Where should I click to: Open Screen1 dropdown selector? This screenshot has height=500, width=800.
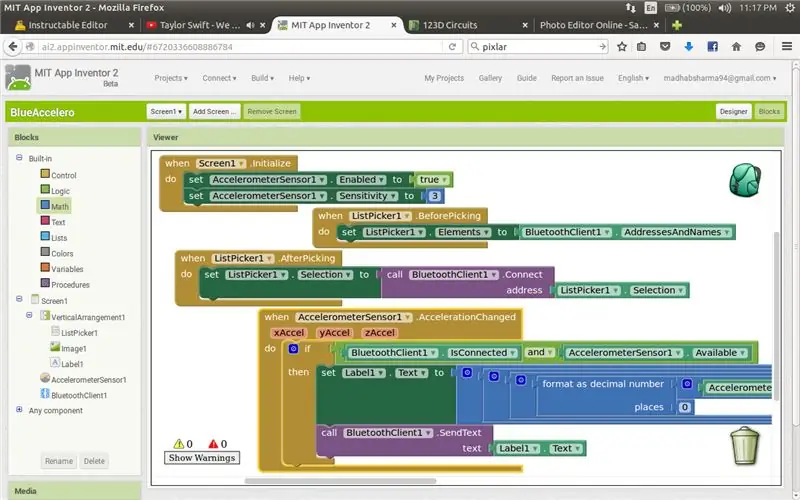[x=166, y=111]
